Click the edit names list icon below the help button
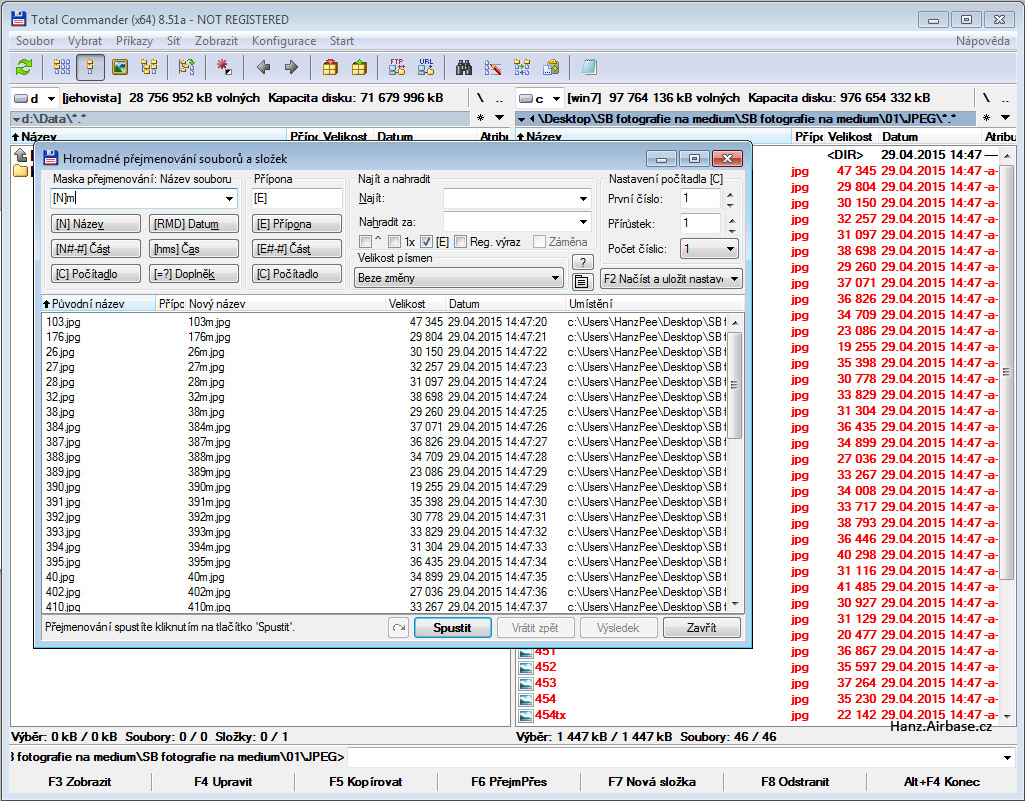This screenshot has width=1025, height=801. [582, 282]
